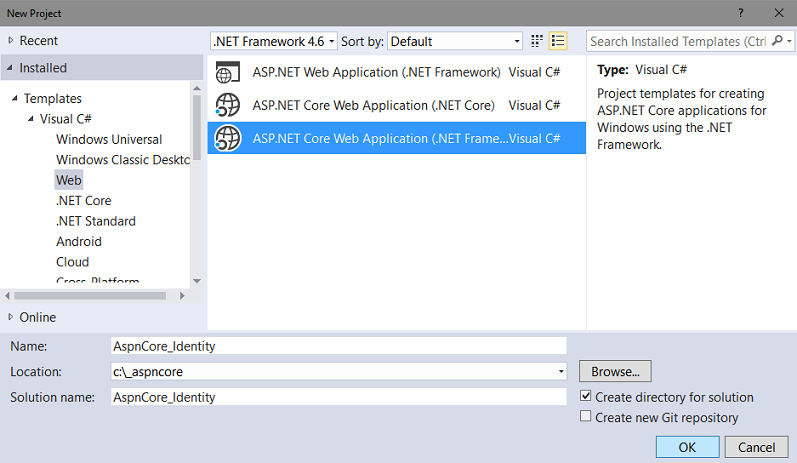Click the Solution name input field
This screenshot has height=463, width=797.
coord(339,397)
